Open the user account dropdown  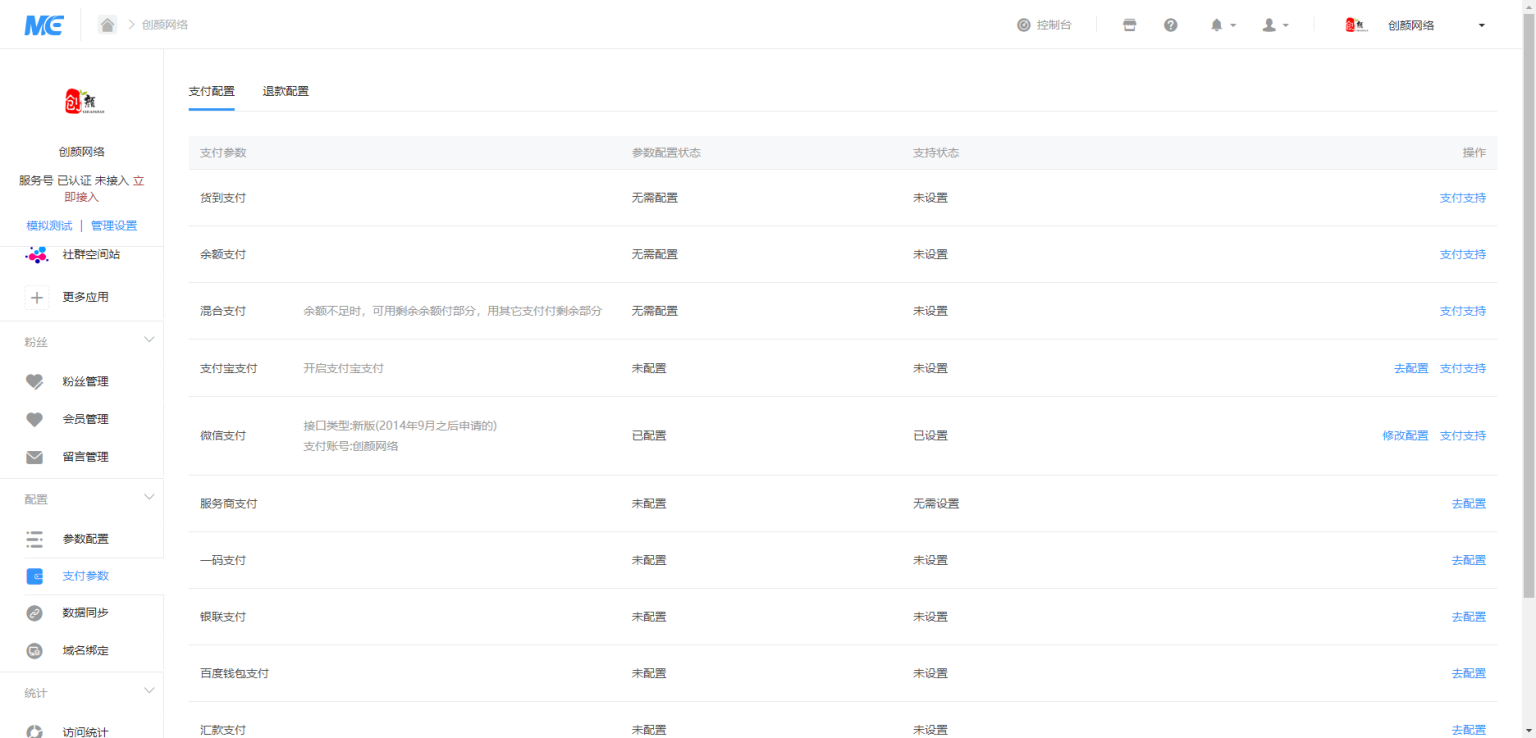pyautogui.click(x=1275, y=25)
